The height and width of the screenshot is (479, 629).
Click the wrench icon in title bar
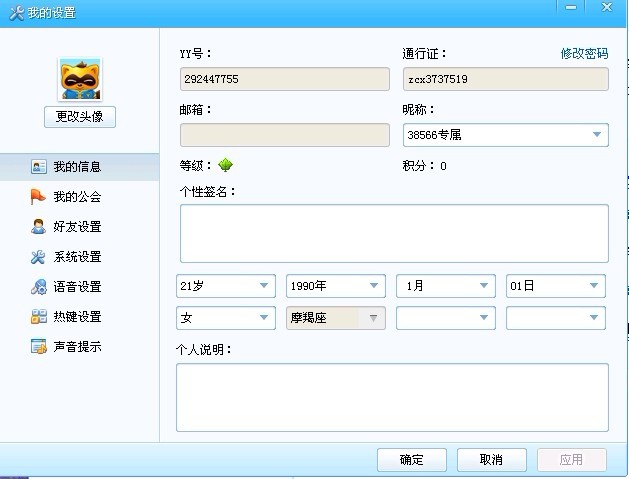point(16,13)
